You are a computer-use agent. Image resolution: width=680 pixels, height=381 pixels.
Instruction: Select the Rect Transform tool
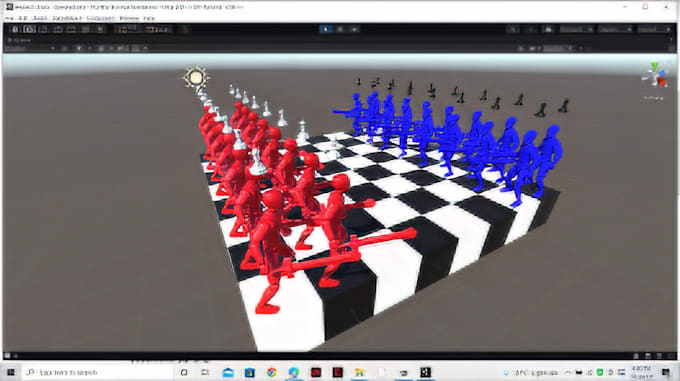click(x=72, y=29)
